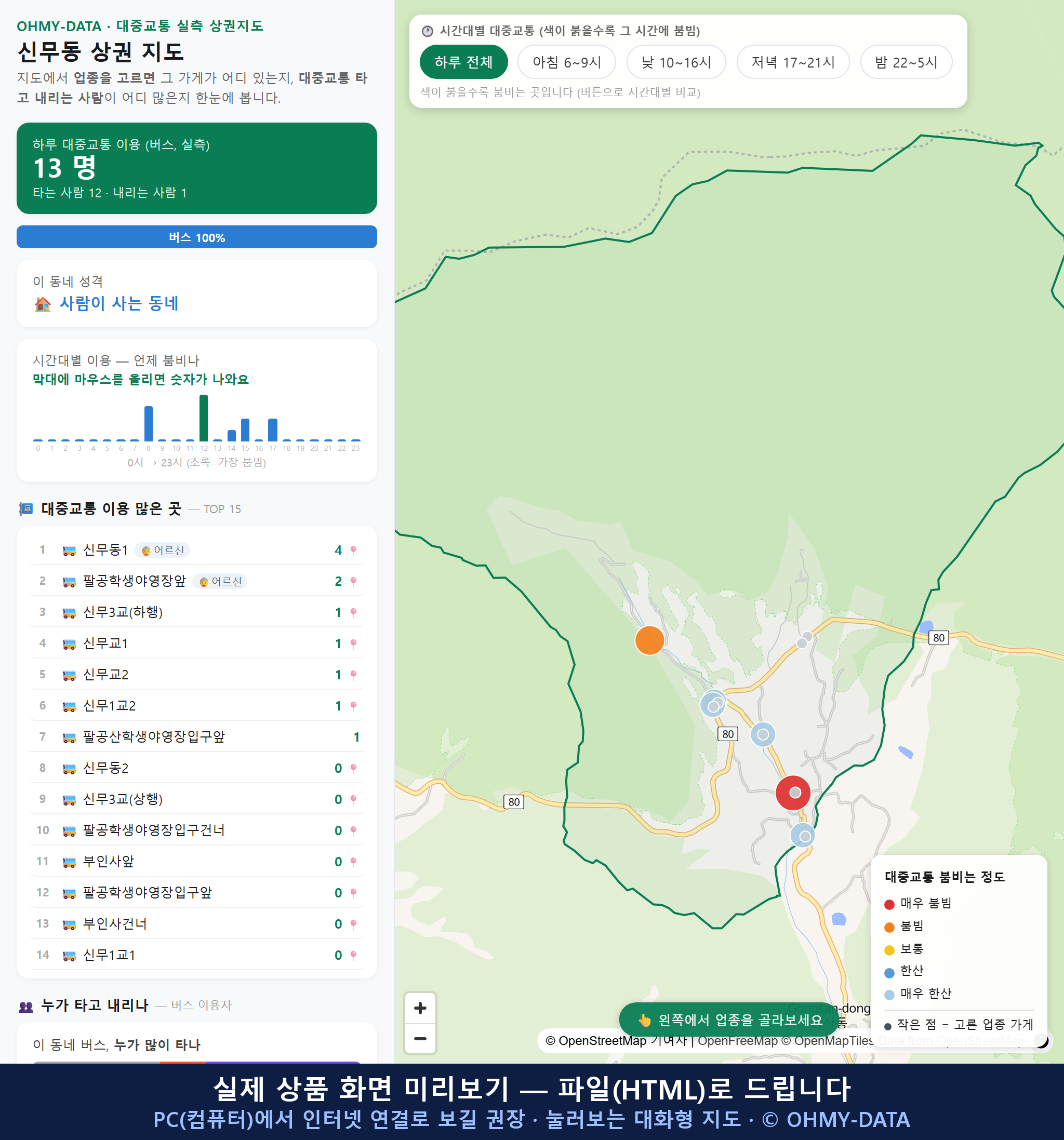
Task: Click the clock icon in time filter panel
Action: click(428, 31)
